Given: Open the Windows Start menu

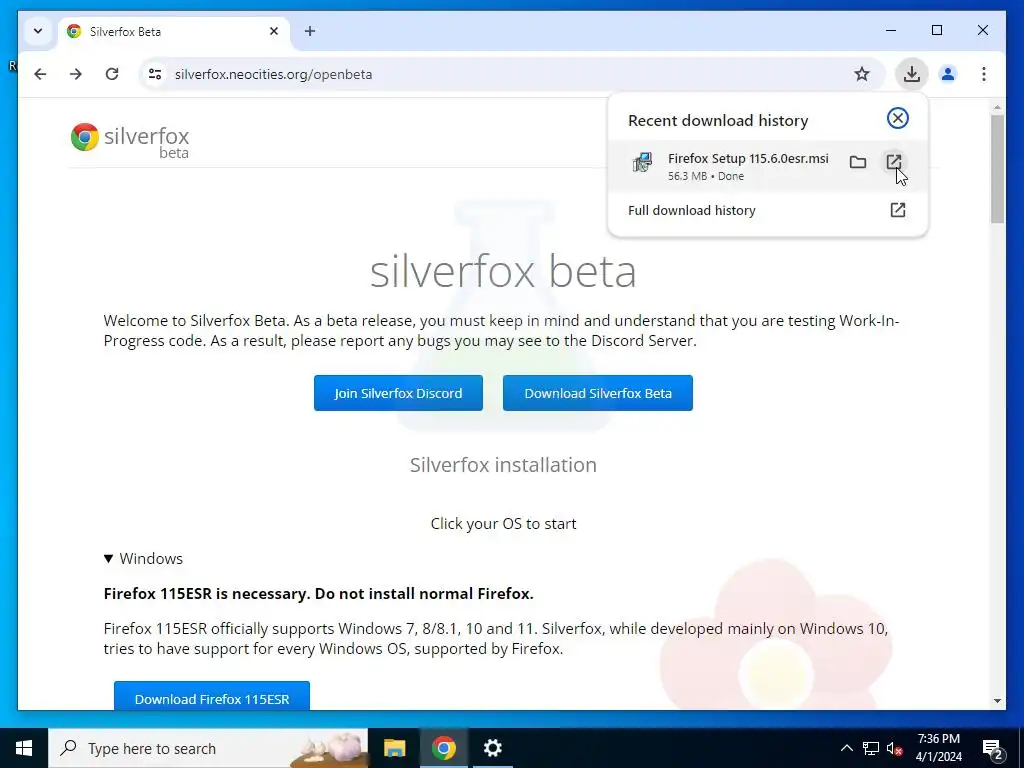Looking at the screenshot, I should (x=24, y=748).
